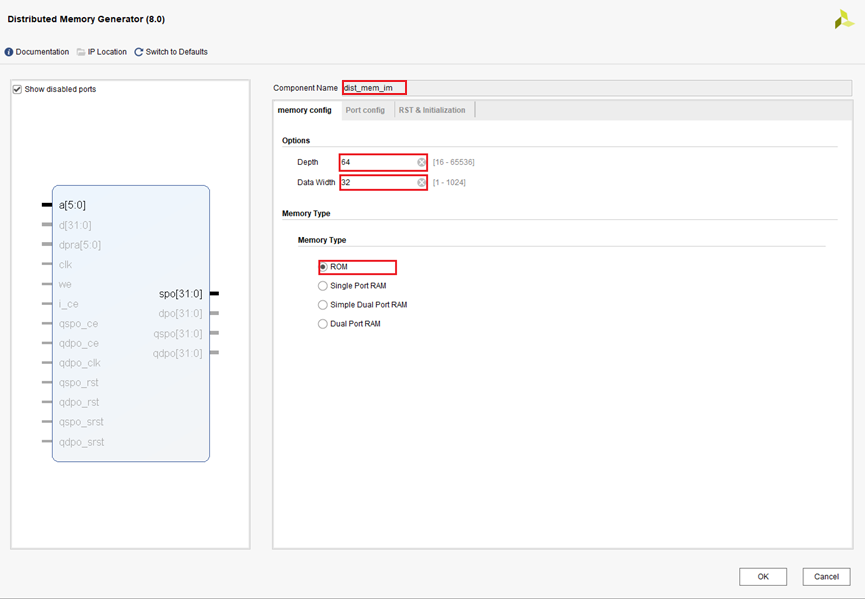Uncheck Show disabled ports checkbox
This screenshot has width=865, height=599.
click(17, 90)
